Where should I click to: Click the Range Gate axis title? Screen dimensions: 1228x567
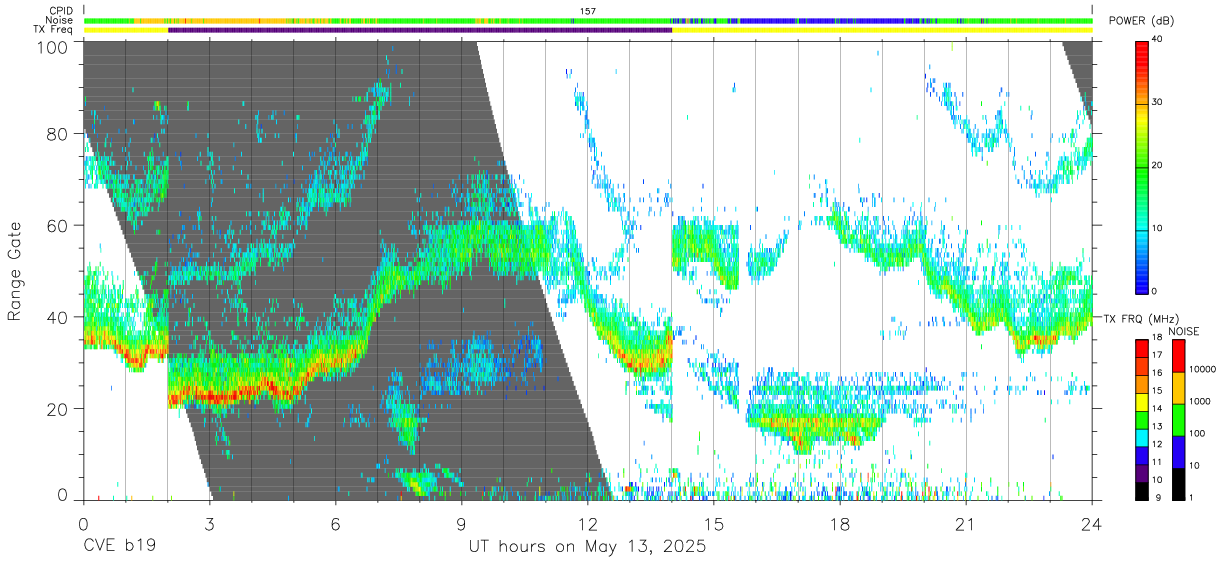15,270
